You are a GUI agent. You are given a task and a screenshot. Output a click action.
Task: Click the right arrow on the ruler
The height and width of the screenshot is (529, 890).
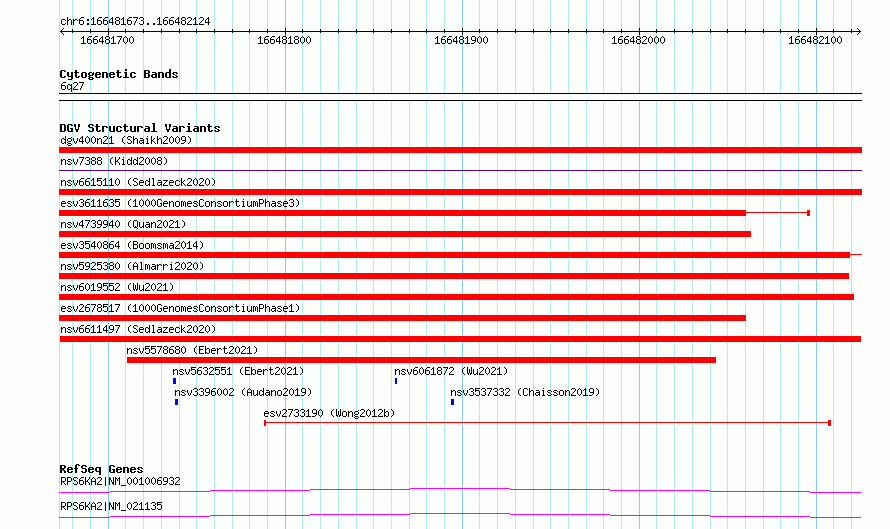858,31
